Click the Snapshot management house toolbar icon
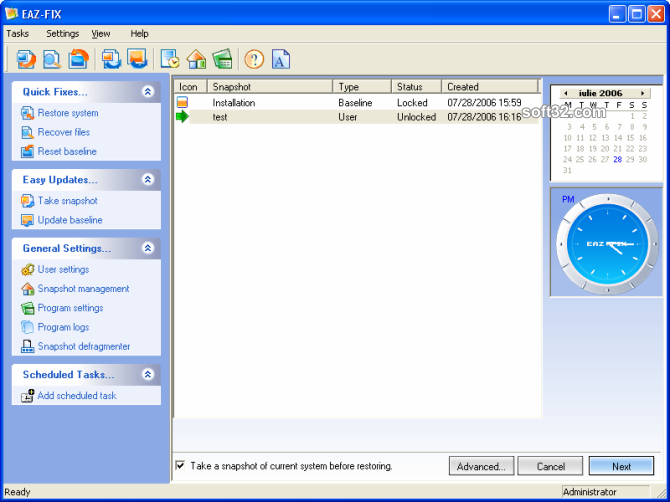 tap(196, 59)
